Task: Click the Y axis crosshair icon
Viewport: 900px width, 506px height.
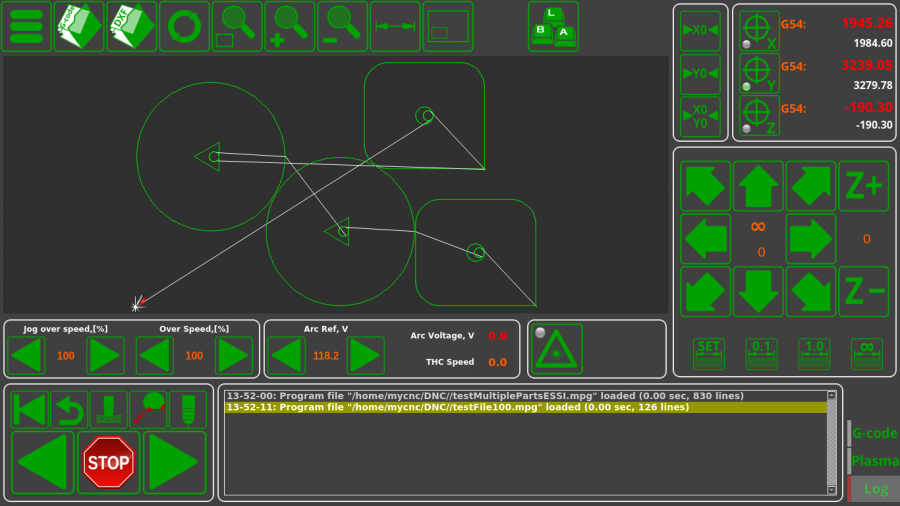Action: [759, 73]
